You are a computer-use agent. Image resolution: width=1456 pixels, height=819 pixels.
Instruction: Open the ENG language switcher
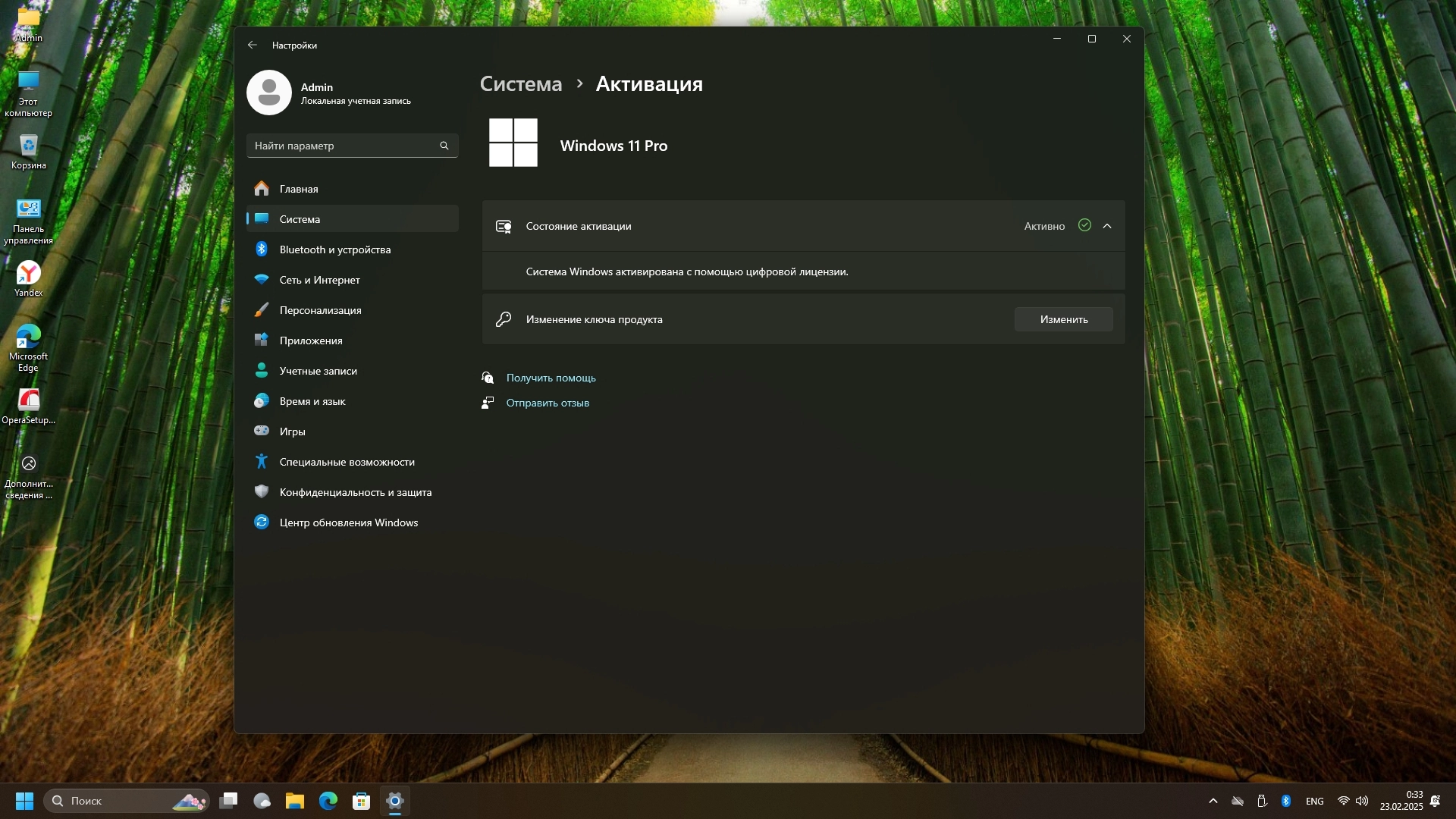click(1315, 801)
